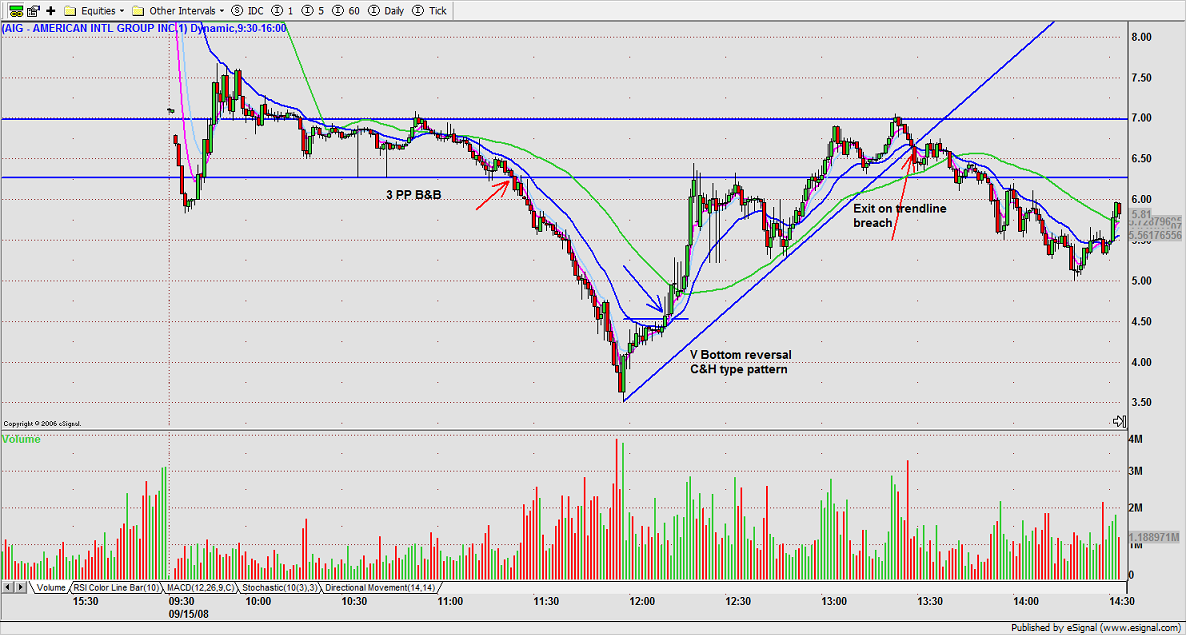This screenshot has width=1186, height=635.
Task: Switch to the 5 minute interval
Action: (x=312, y=11)
